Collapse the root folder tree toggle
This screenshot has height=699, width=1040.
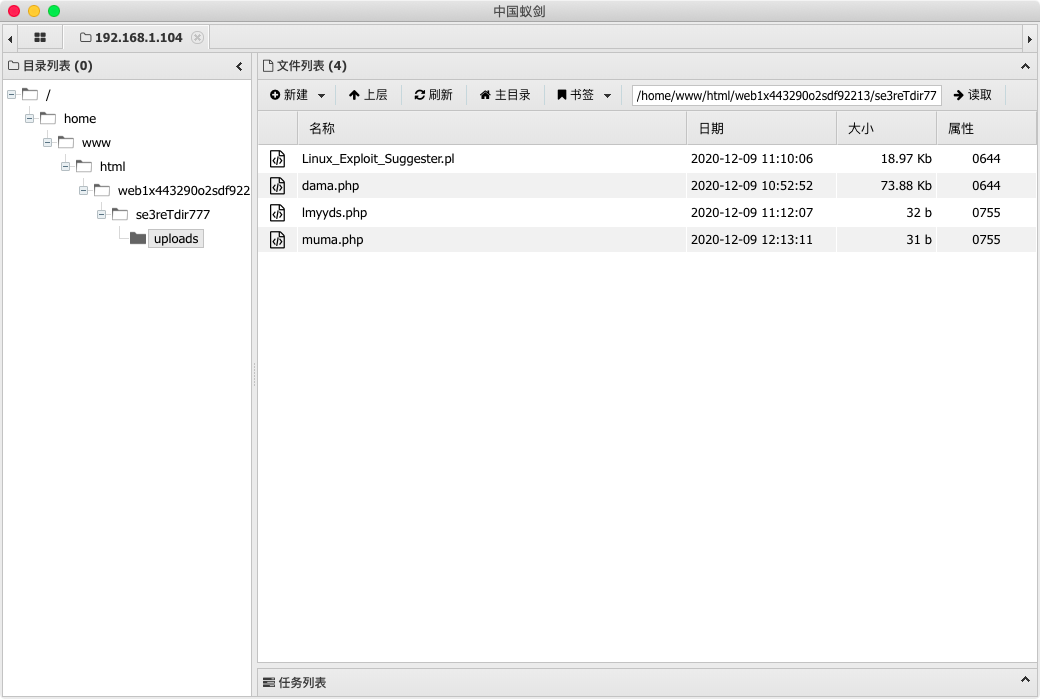[x=11, y=95]
